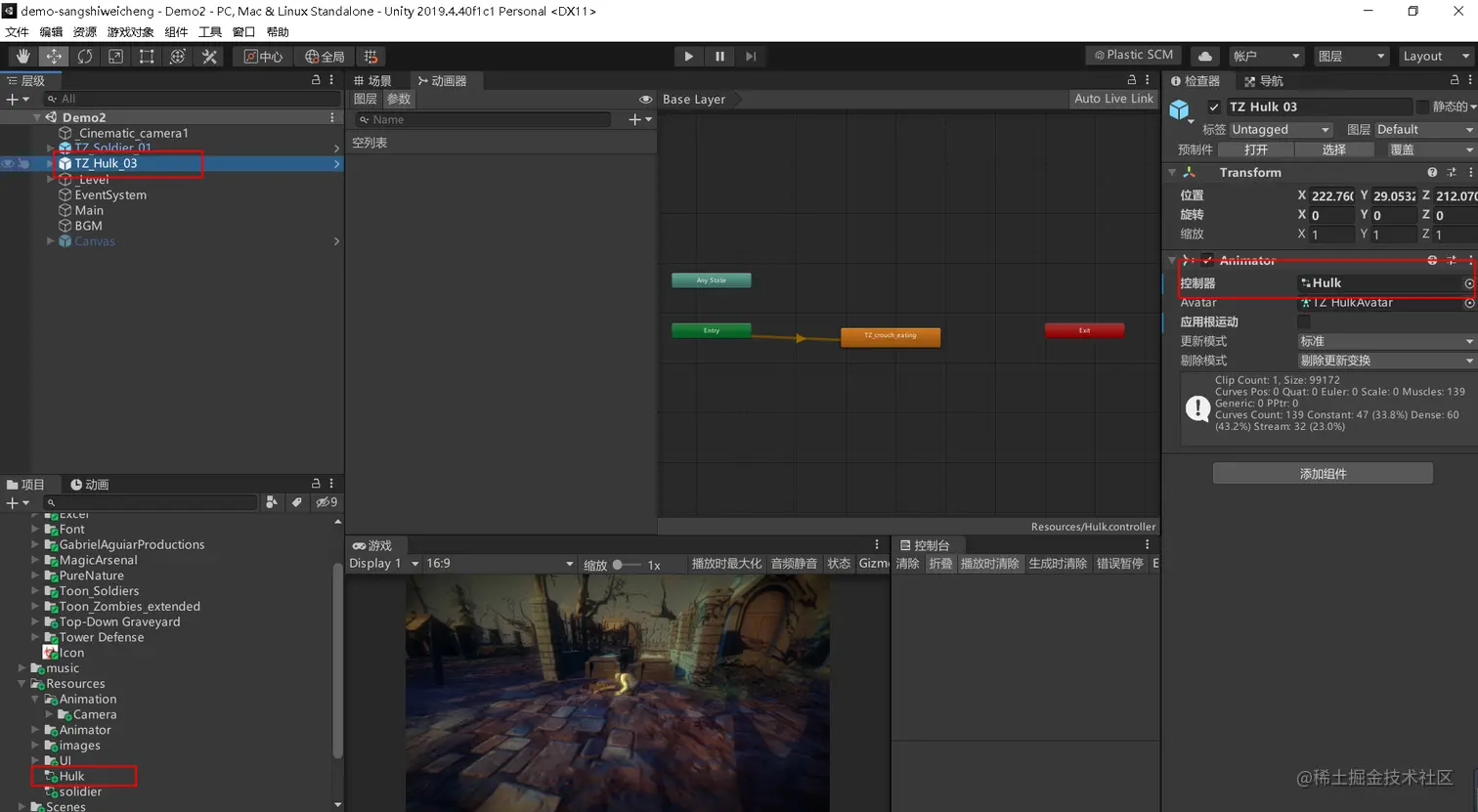The height and width of the screenshot is (812, 1478).
Task: Toggle the Static checkbox
Action: pyautogui.click(x=1422, y=107)
